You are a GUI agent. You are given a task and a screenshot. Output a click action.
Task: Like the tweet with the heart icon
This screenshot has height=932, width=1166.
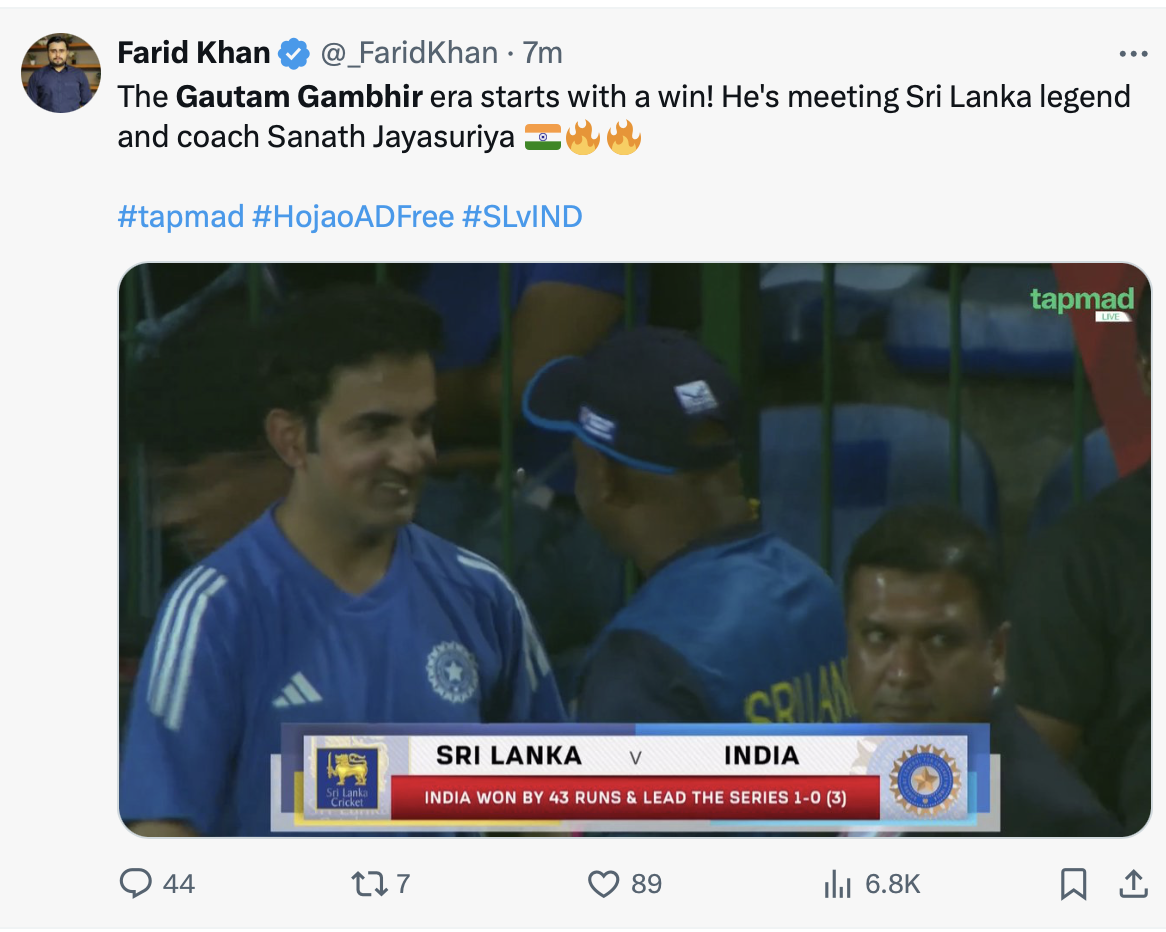(603, 883)
